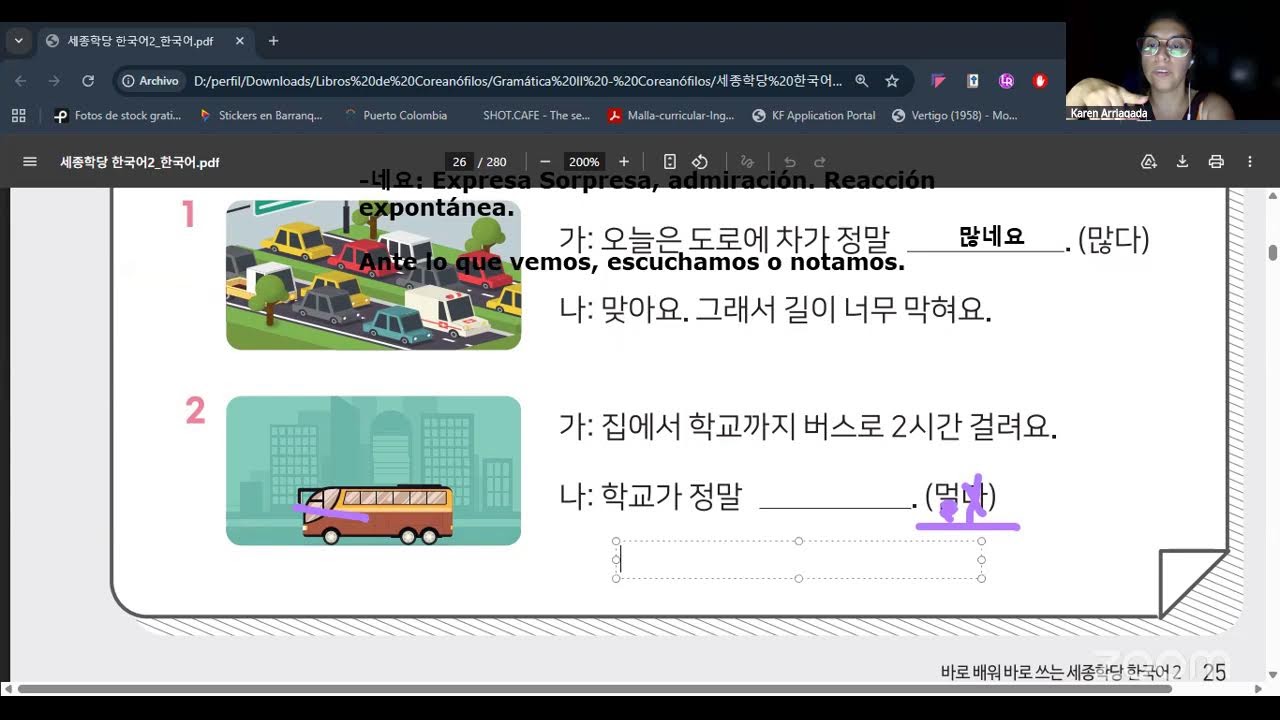Screen dimensions: 1280x720
Task: Click the traffic jam illustration thumbnail
Action: point(373,275)
